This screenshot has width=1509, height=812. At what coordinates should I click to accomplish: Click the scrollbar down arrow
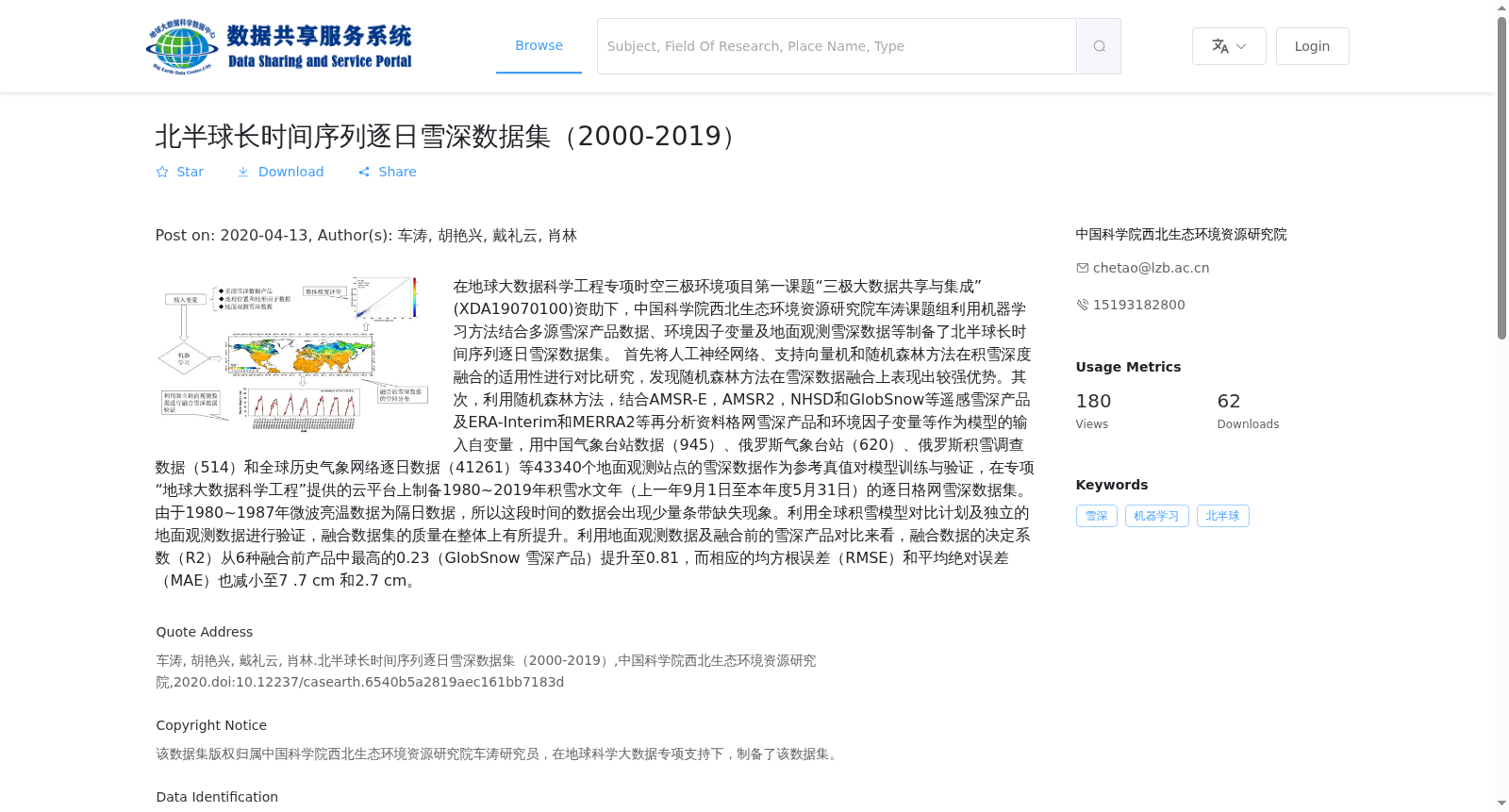pos(1501,804)
